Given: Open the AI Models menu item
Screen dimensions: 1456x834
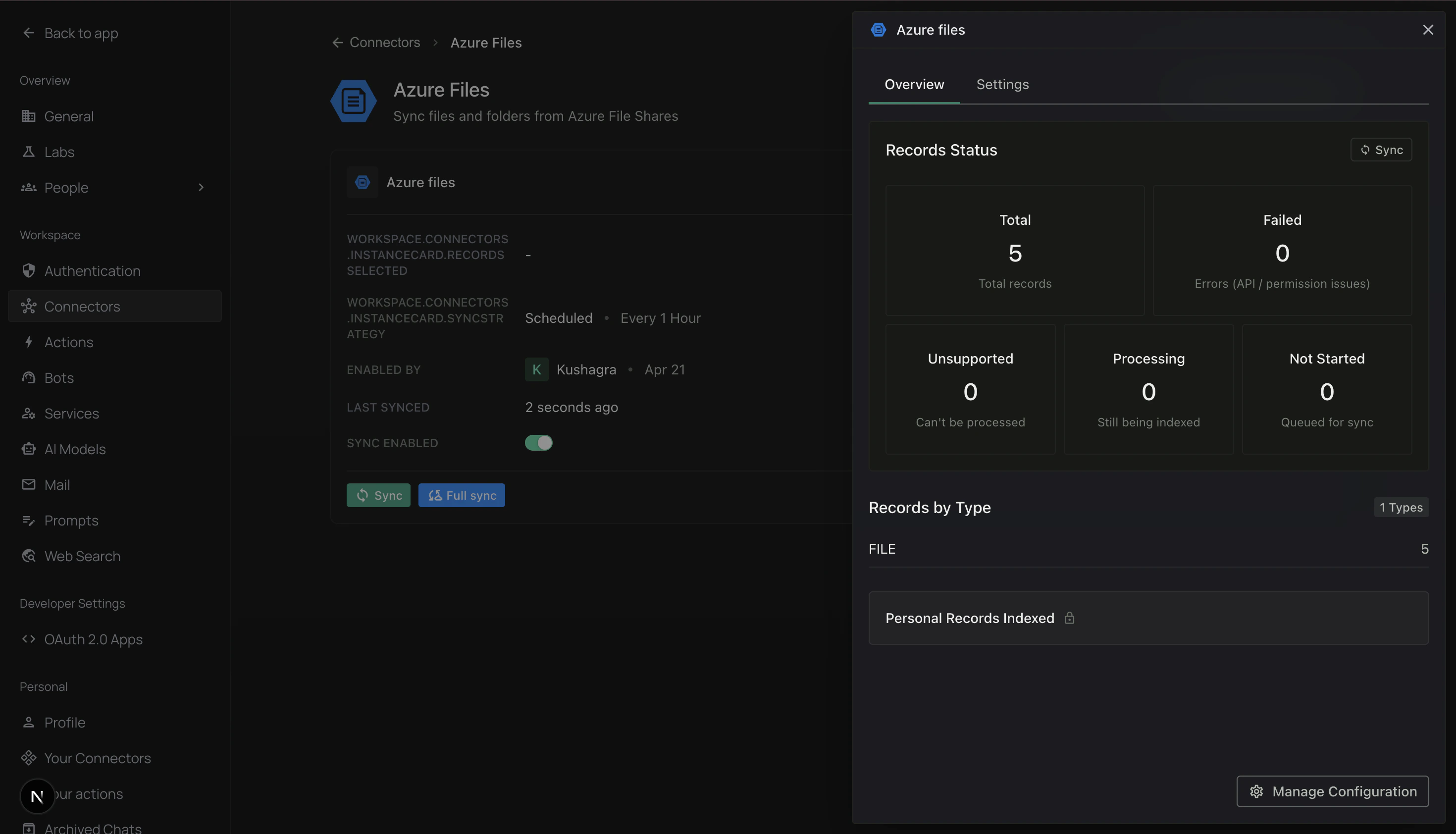Looking at the screenshot, I should [114, 449].
